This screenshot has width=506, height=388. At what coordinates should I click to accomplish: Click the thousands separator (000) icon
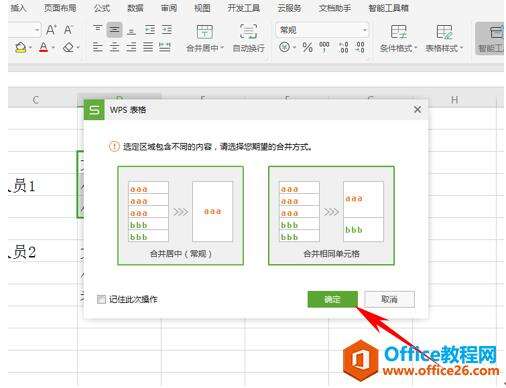324,47
